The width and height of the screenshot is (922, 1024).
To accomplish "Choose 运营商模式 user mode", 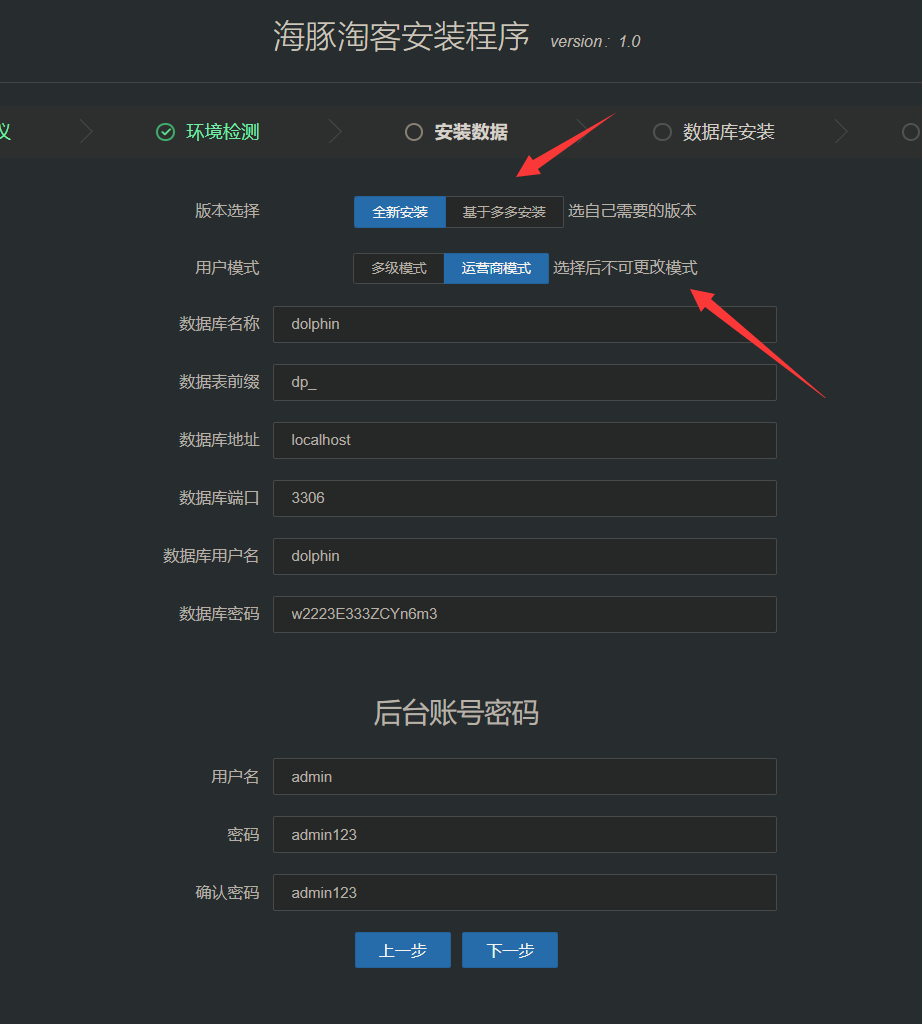I will pos(496,268).
